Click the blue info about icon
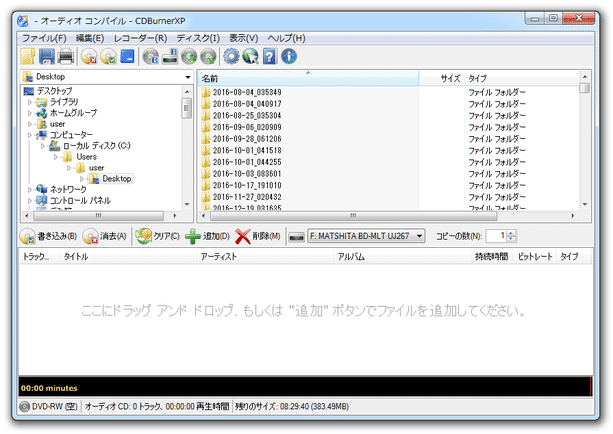The width and height of the screenshot is (613, 434). pos(289,56)
